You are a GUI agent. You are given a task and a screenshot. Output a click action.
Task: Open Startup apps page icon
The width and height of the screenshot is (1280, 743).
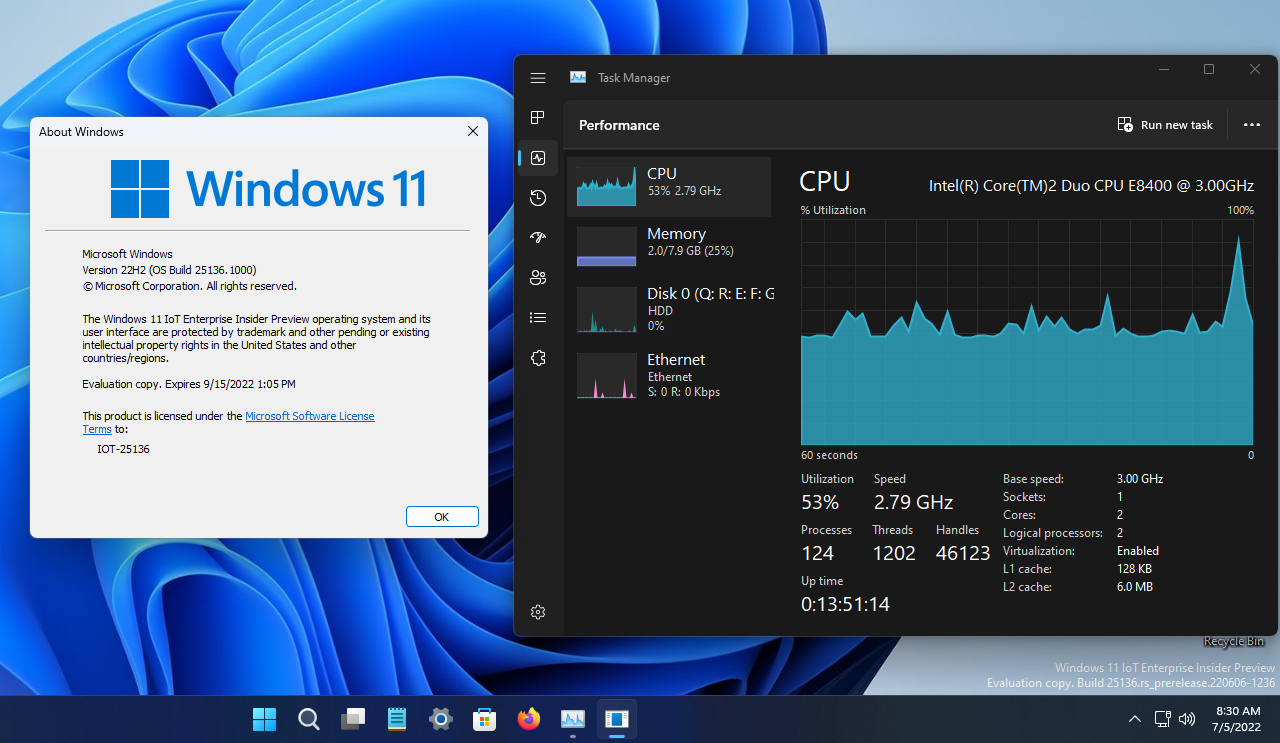538,238
